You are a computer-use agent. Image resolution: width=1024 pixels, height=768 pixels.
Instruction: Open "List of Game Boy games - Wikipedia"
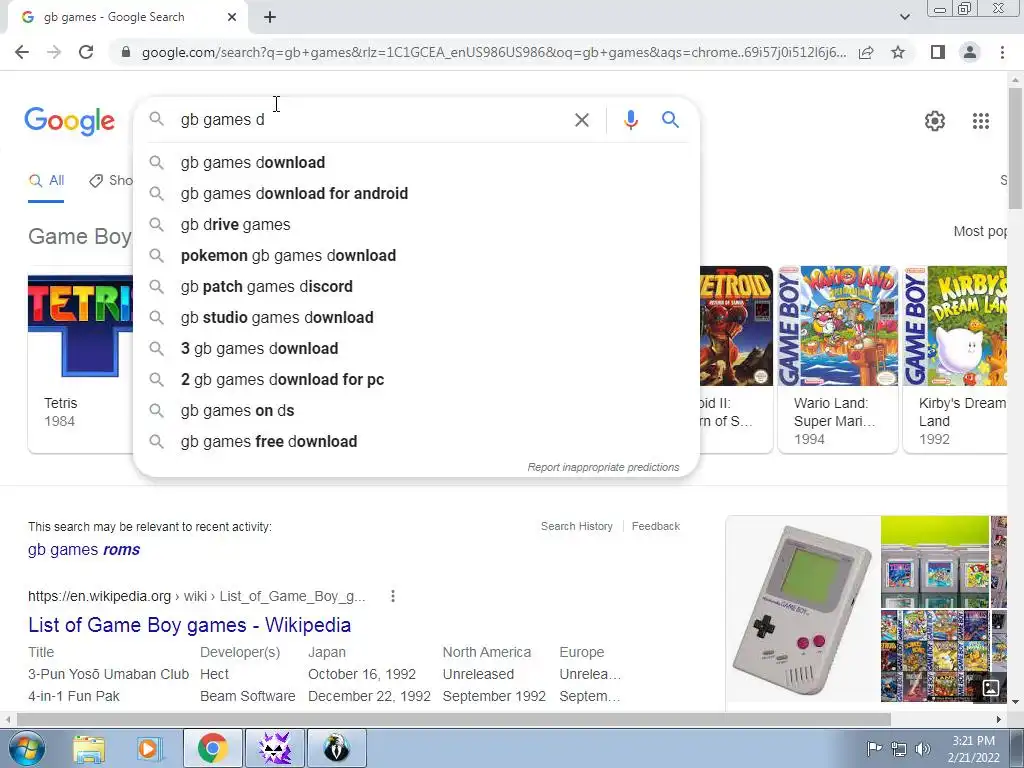189,625
